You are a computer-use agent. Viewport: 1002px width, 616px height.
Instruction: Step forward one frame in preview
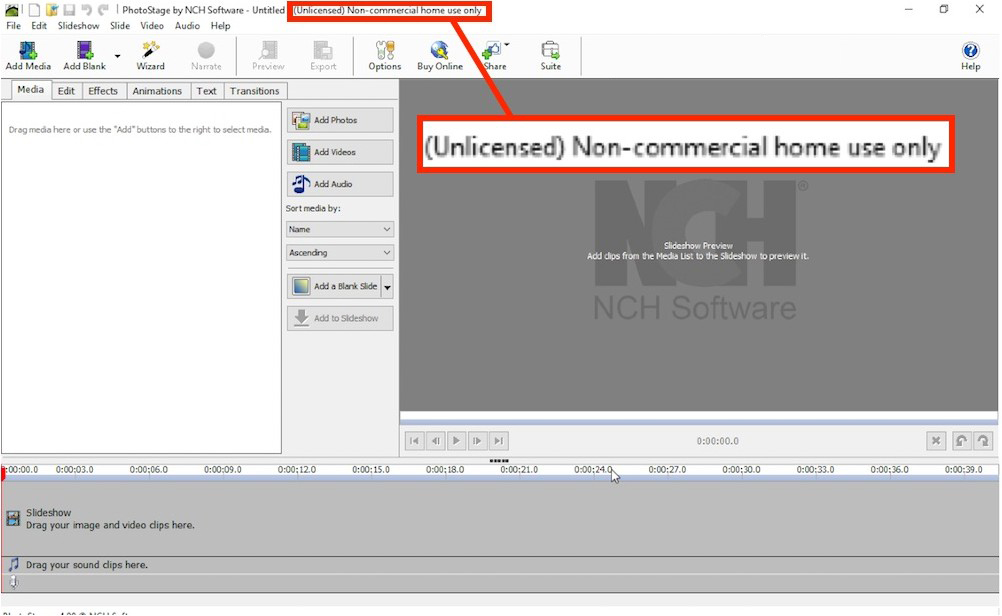[477, 440]
